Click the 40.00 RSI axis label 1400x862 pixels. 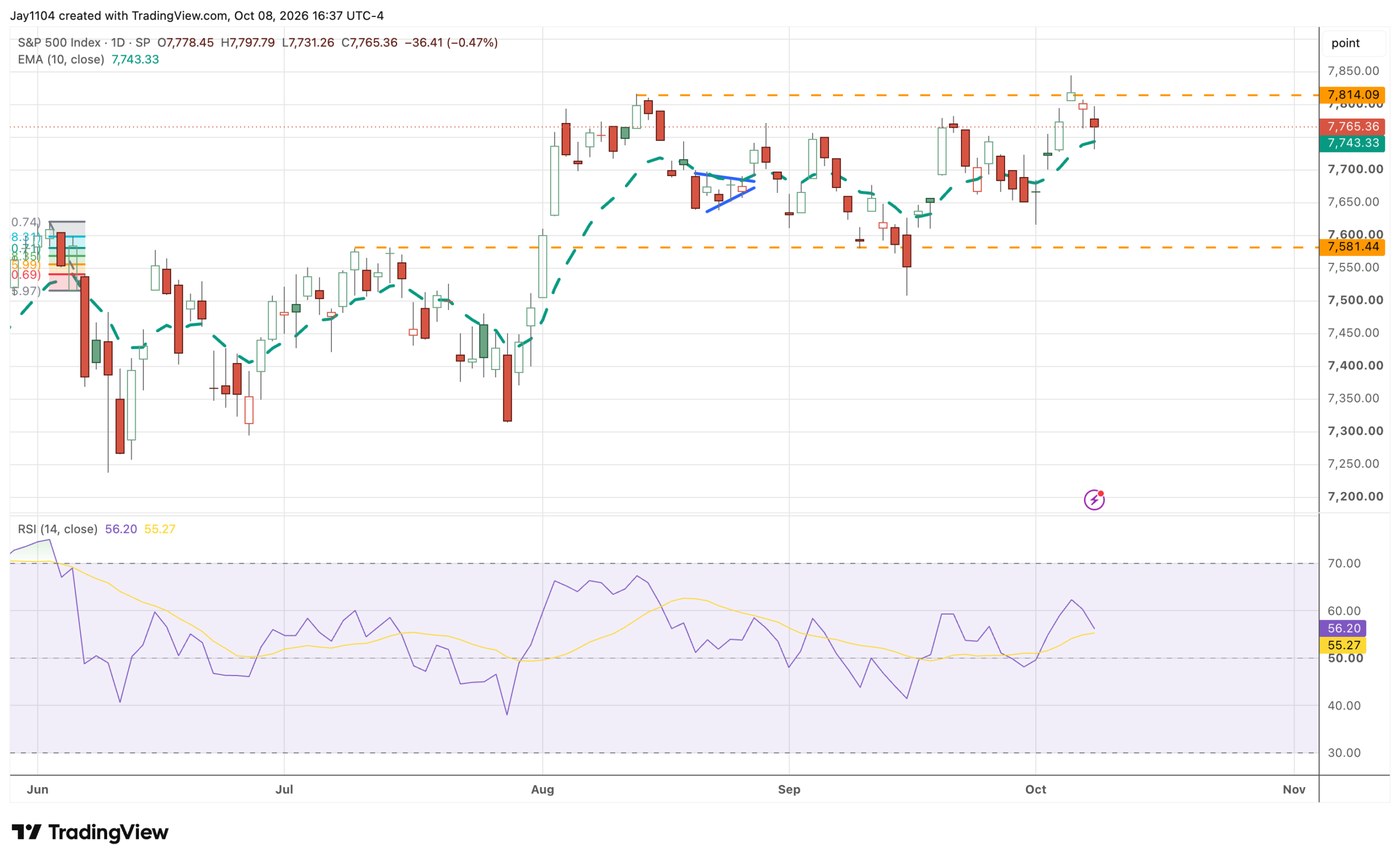tap(1345, 706)
